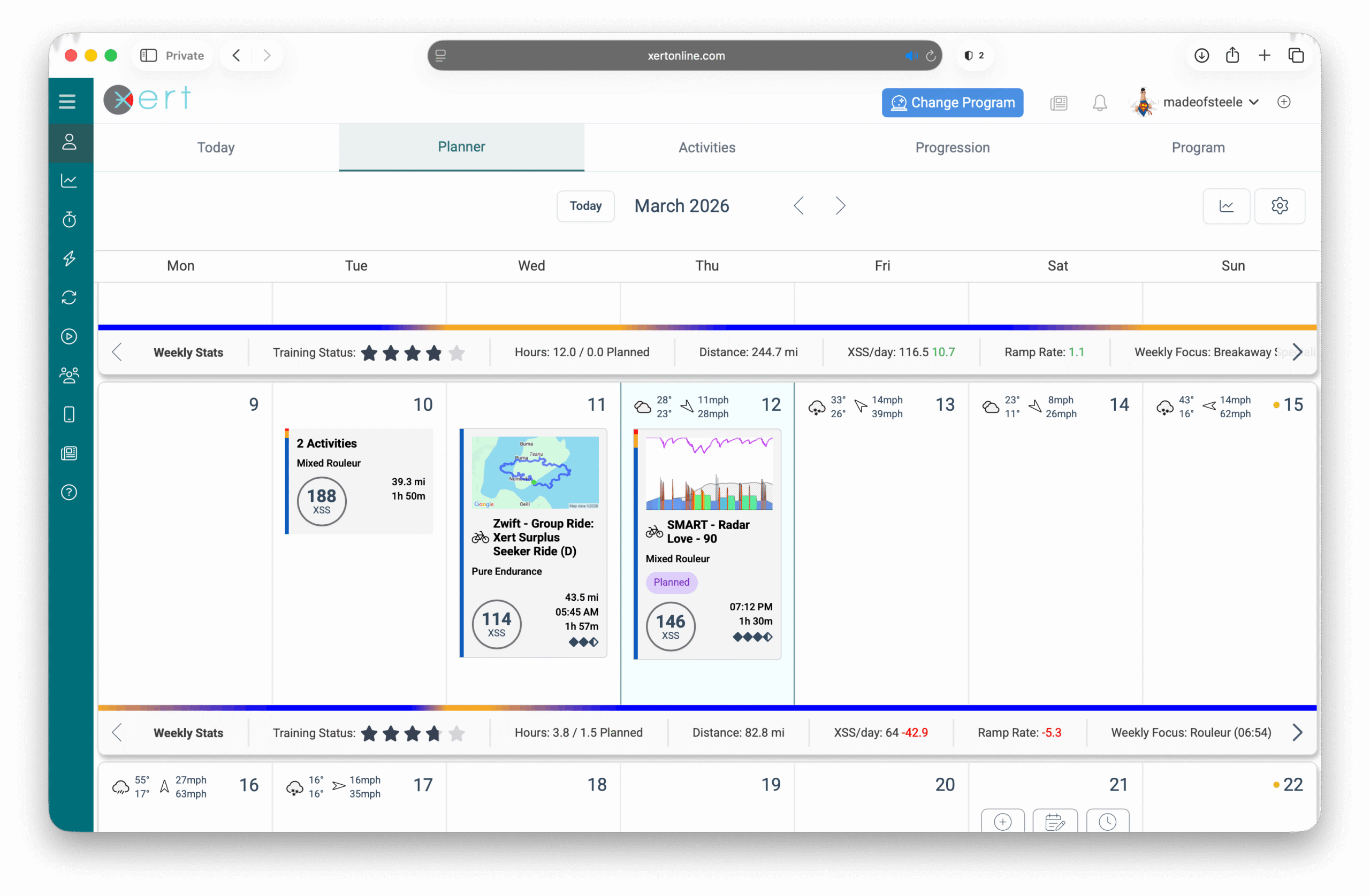Viewport: 1370px width, 896px height.
Task: Click the Planned tag on Radar Love
Action: tap(671, 582)
